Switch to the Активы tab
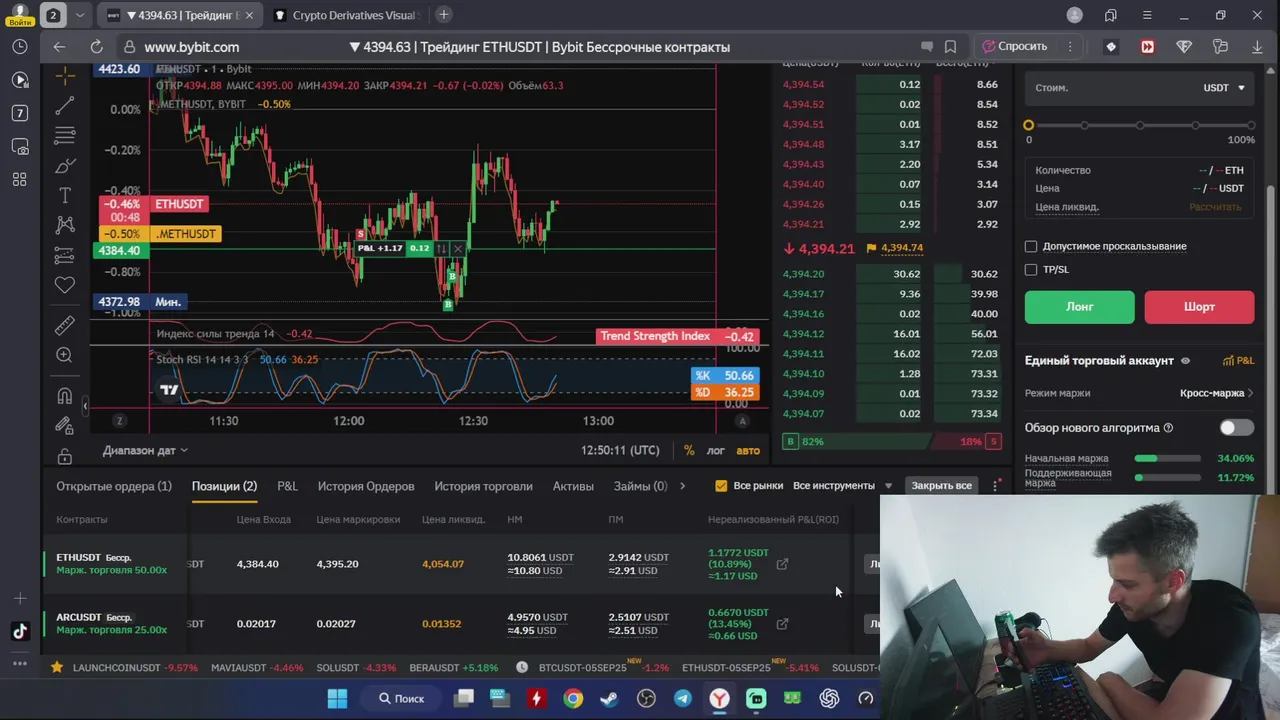The image size is (1280, 720). point(573,486)
